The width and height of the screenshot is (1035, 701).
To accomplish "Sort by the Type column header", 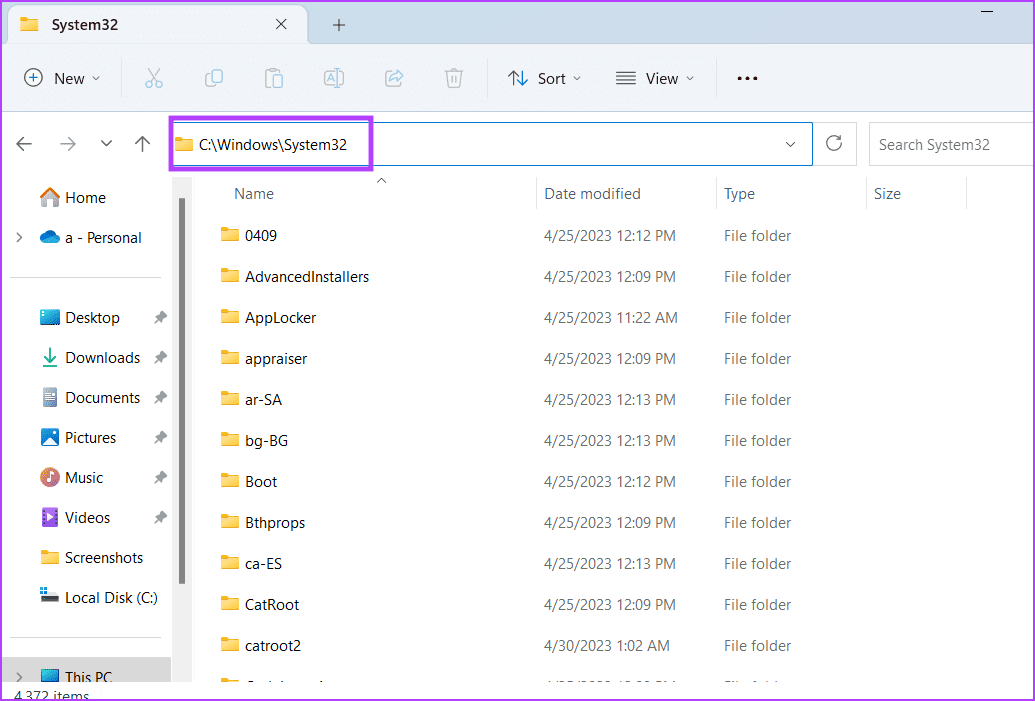I will (739, 194).
